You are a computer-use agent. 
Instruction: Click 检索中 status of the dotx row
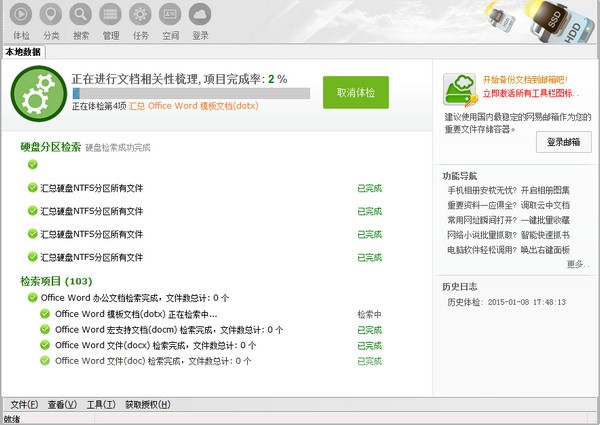point(370,314)
